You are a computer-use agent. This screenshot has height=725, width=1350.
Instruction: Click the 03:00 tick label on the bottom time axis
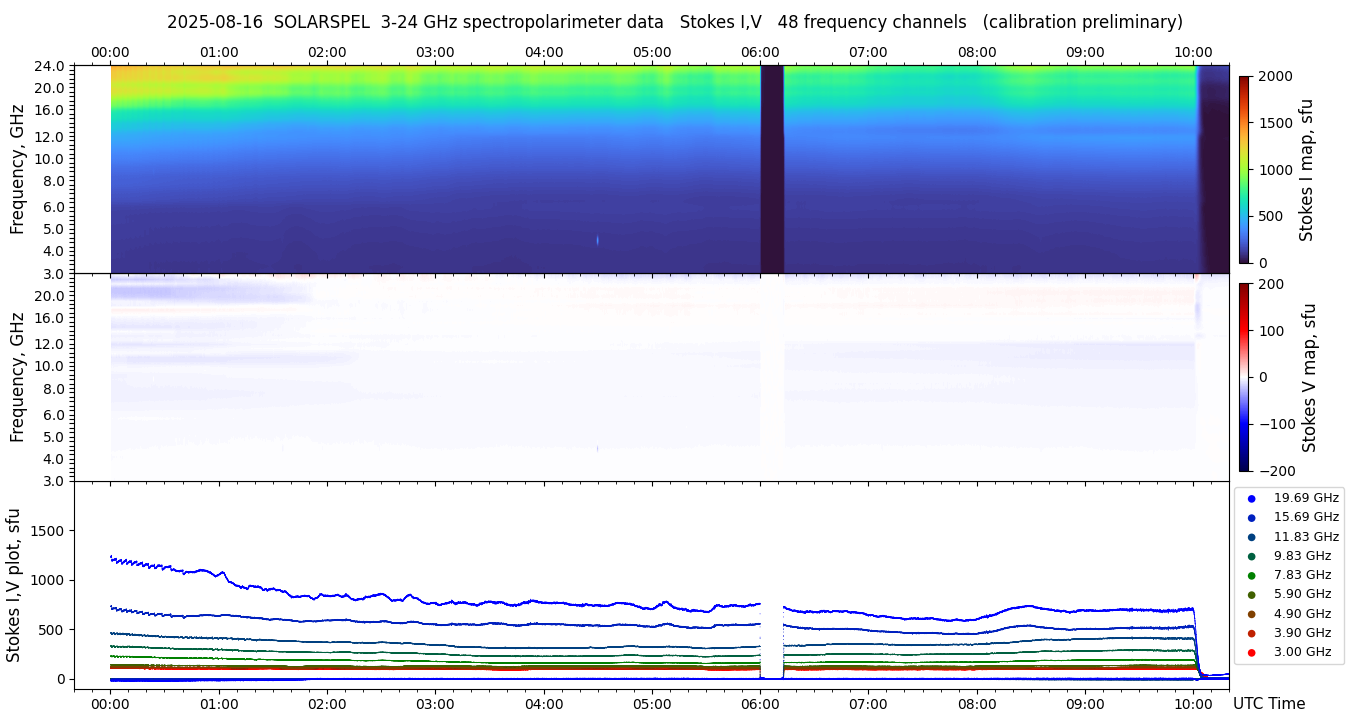[x=435, y=703]
